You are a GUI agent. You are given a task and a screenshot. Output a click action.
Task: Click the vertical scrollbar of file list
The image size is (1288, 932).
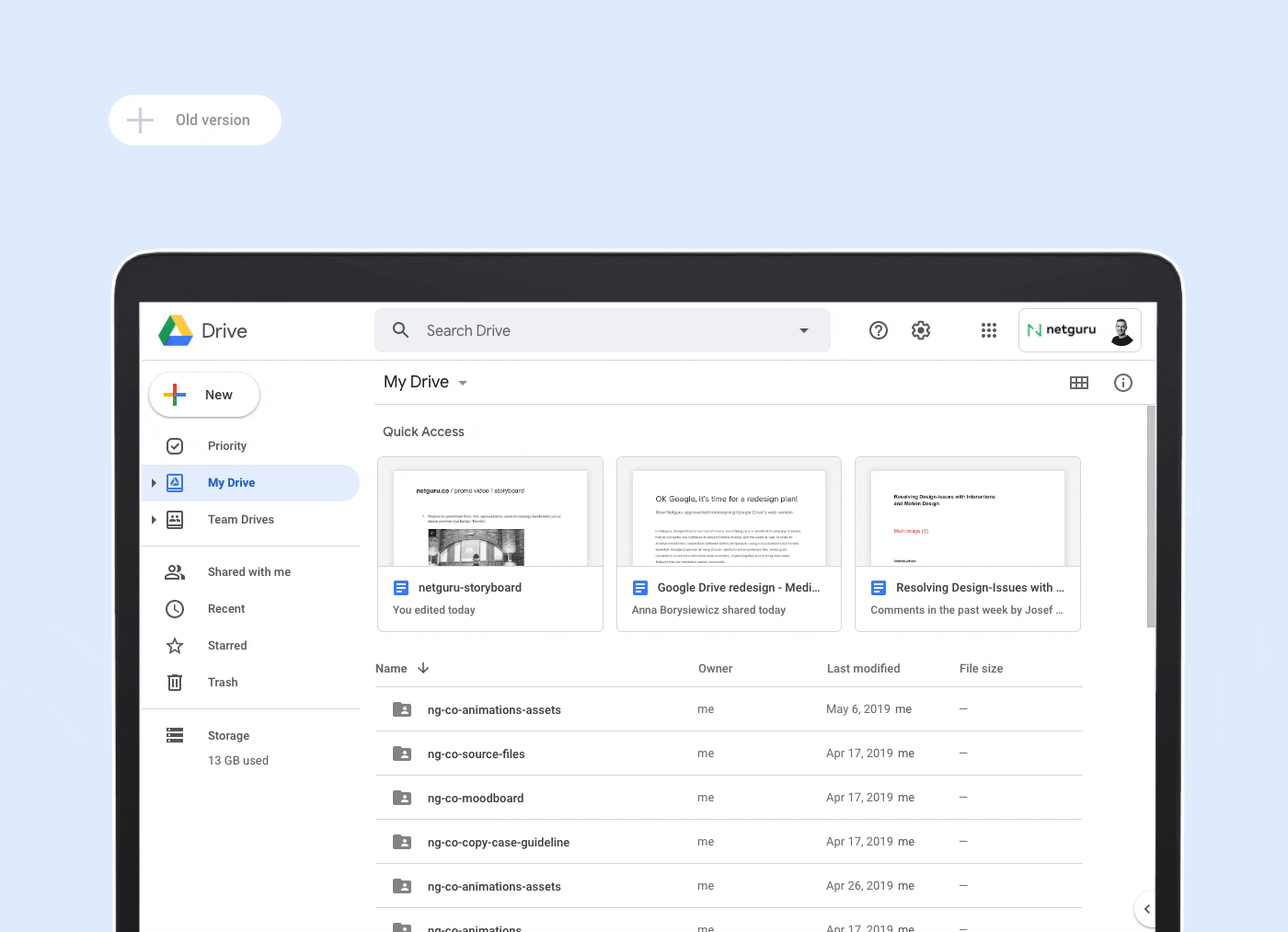(x=1151, y=517)
